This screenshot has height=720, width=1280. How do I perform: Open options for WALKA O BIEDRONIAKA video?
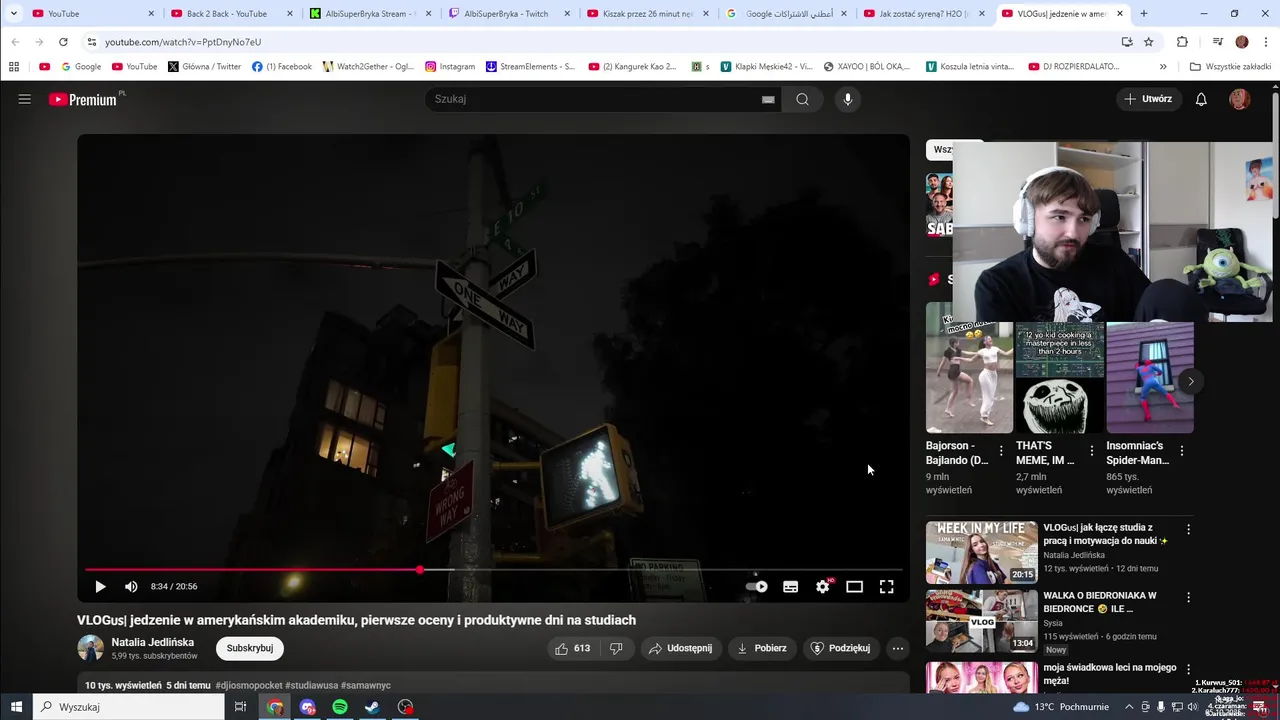(x=1188, y=597)
